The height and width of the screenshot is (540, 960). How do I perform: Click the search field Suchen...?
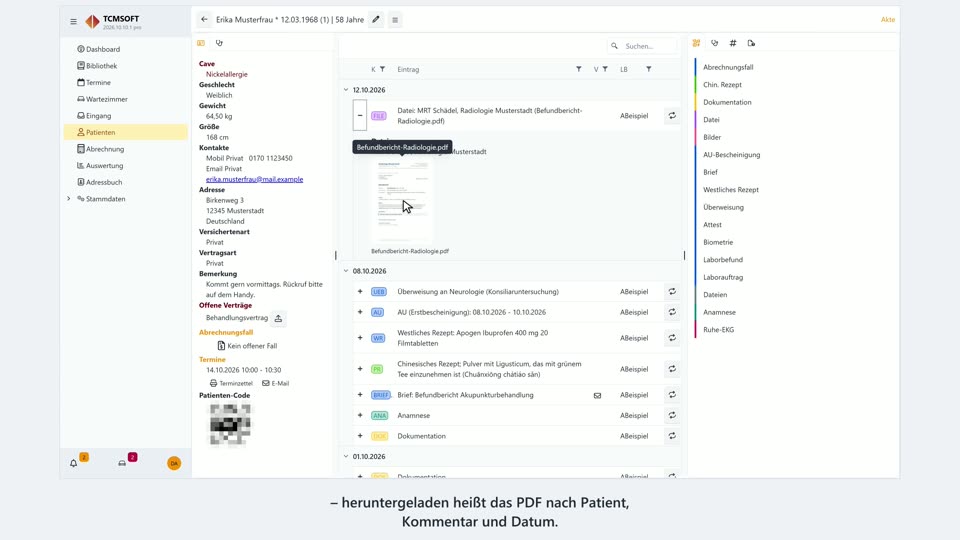click(x=643, y=46)
